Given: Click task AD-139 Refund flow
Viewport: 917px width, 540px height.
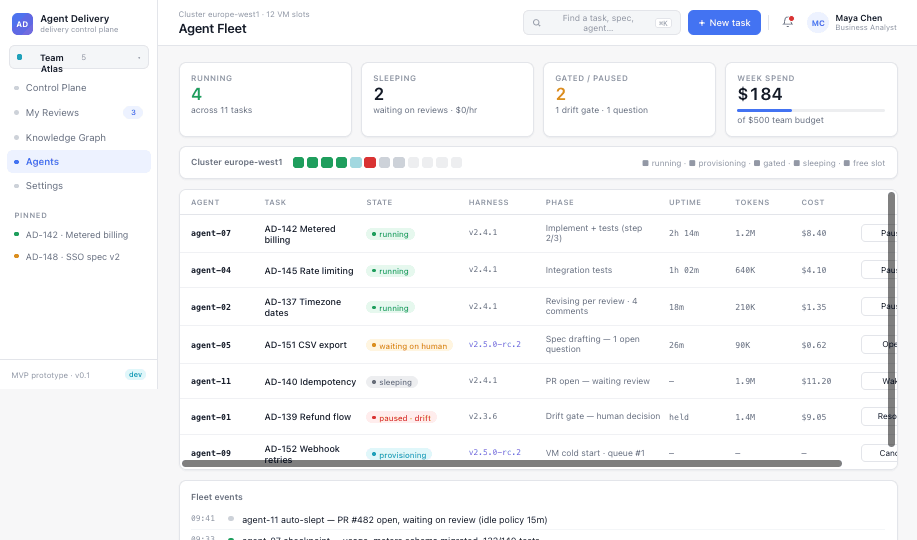Looking at the screenshot, I should (x=308, y=417).
